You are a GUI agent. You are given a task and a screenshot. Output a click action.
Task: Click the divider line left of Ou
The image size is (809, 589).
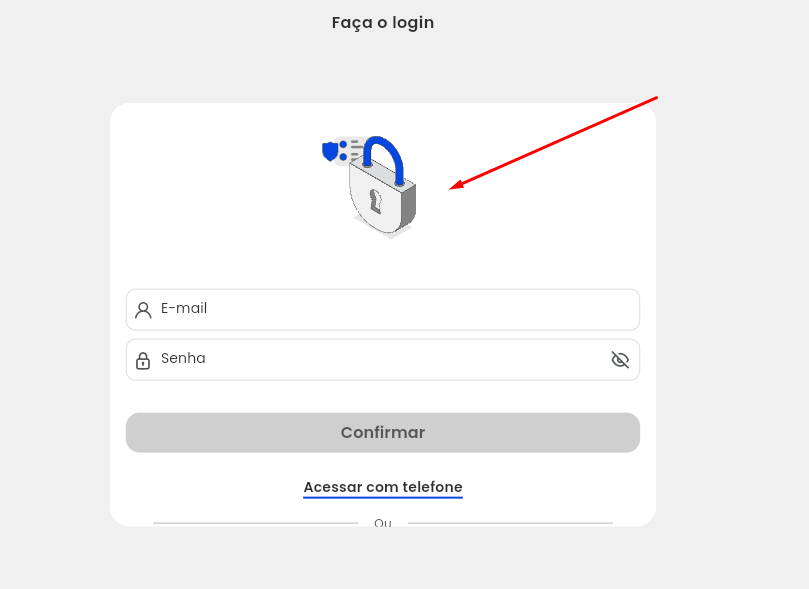click(255, 523)
